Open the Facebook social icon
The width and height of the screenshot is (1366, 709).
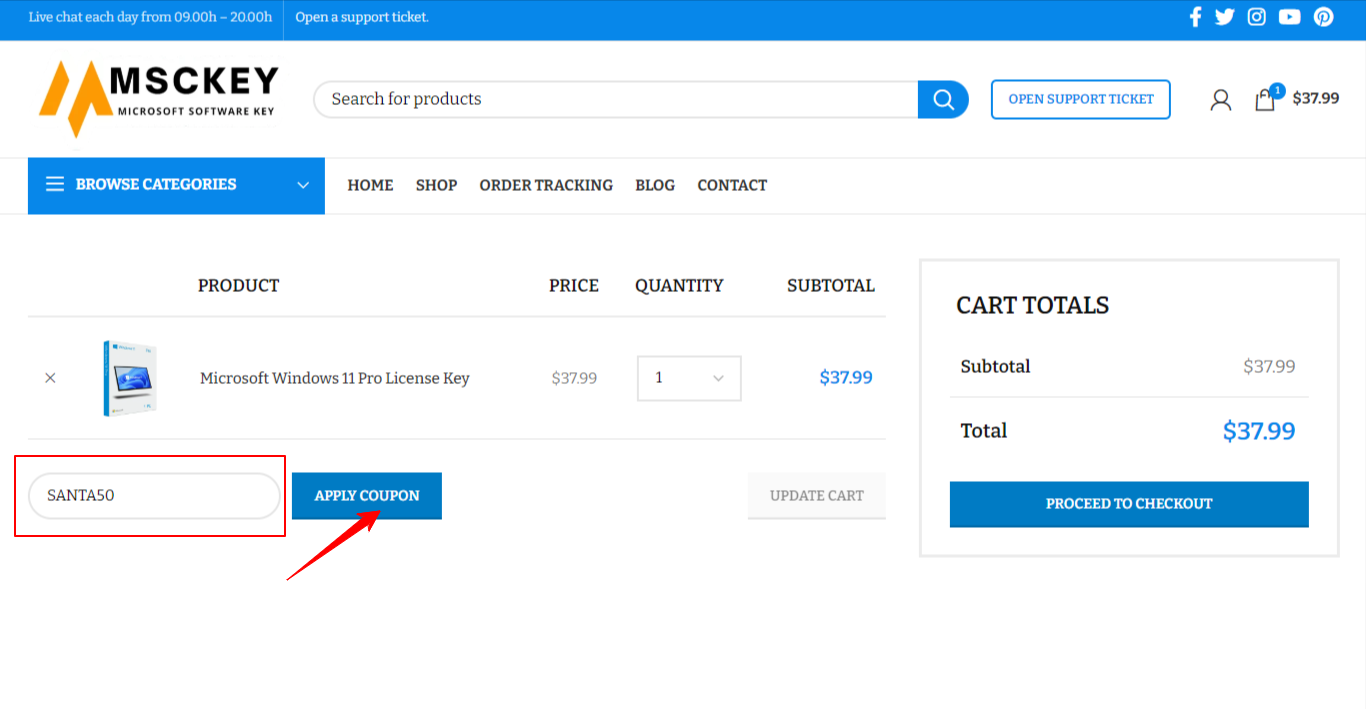pyautogui.click(x=1194, y=17)
